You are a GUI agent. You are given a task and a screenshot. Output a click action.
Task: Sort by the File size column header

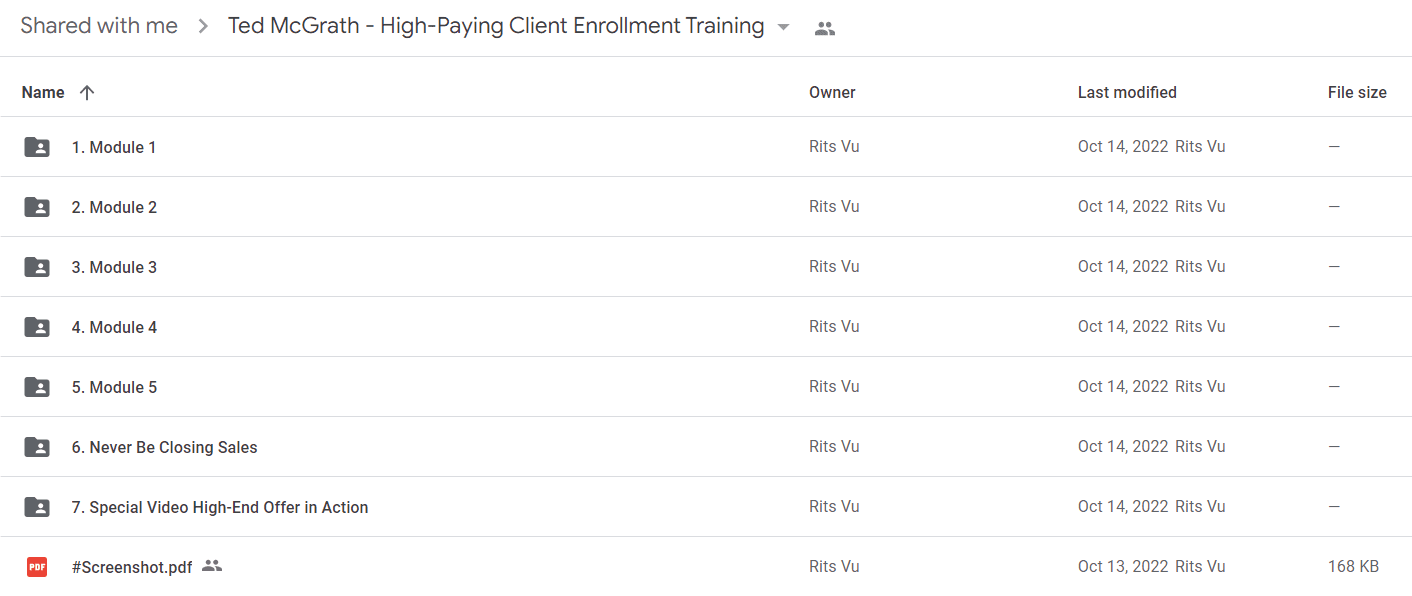point(1357,92)
